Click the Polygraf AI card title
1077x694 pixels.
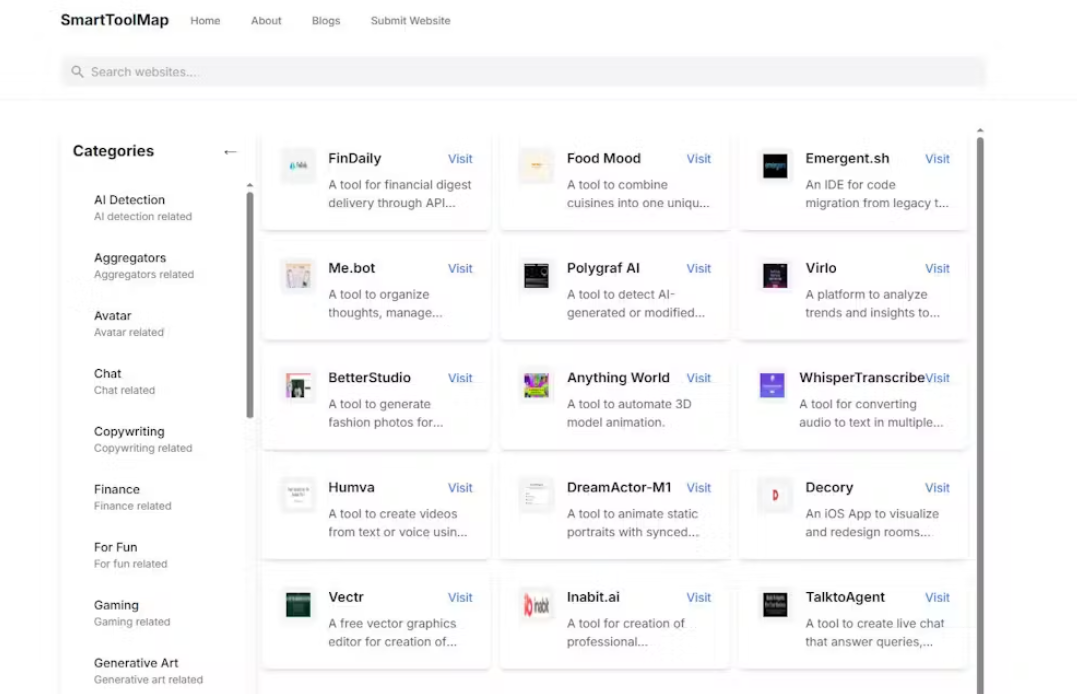pos(603,268)
